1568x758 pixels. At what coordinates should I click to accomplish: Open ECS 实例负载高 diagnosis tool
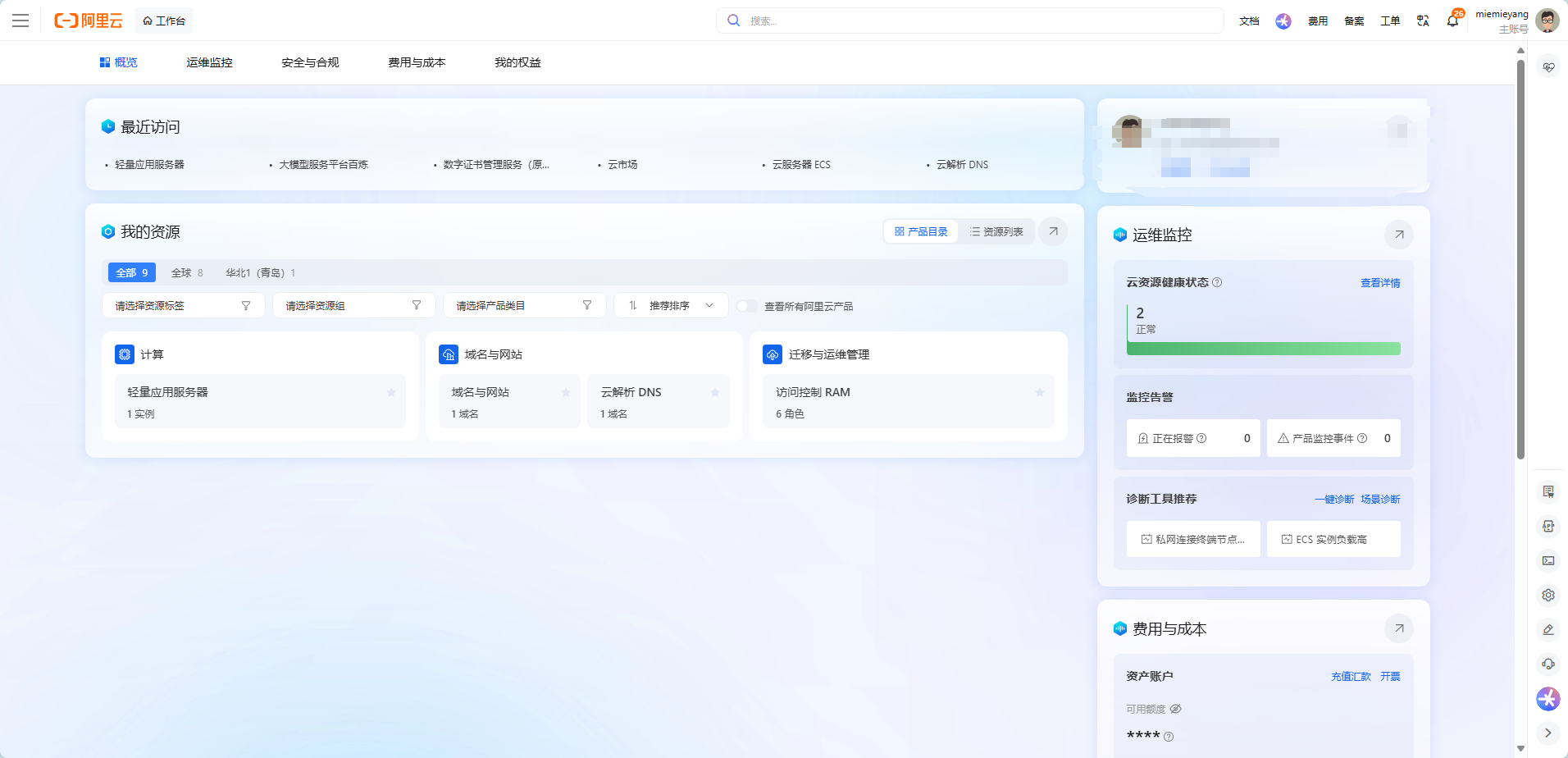[1333, 539]
